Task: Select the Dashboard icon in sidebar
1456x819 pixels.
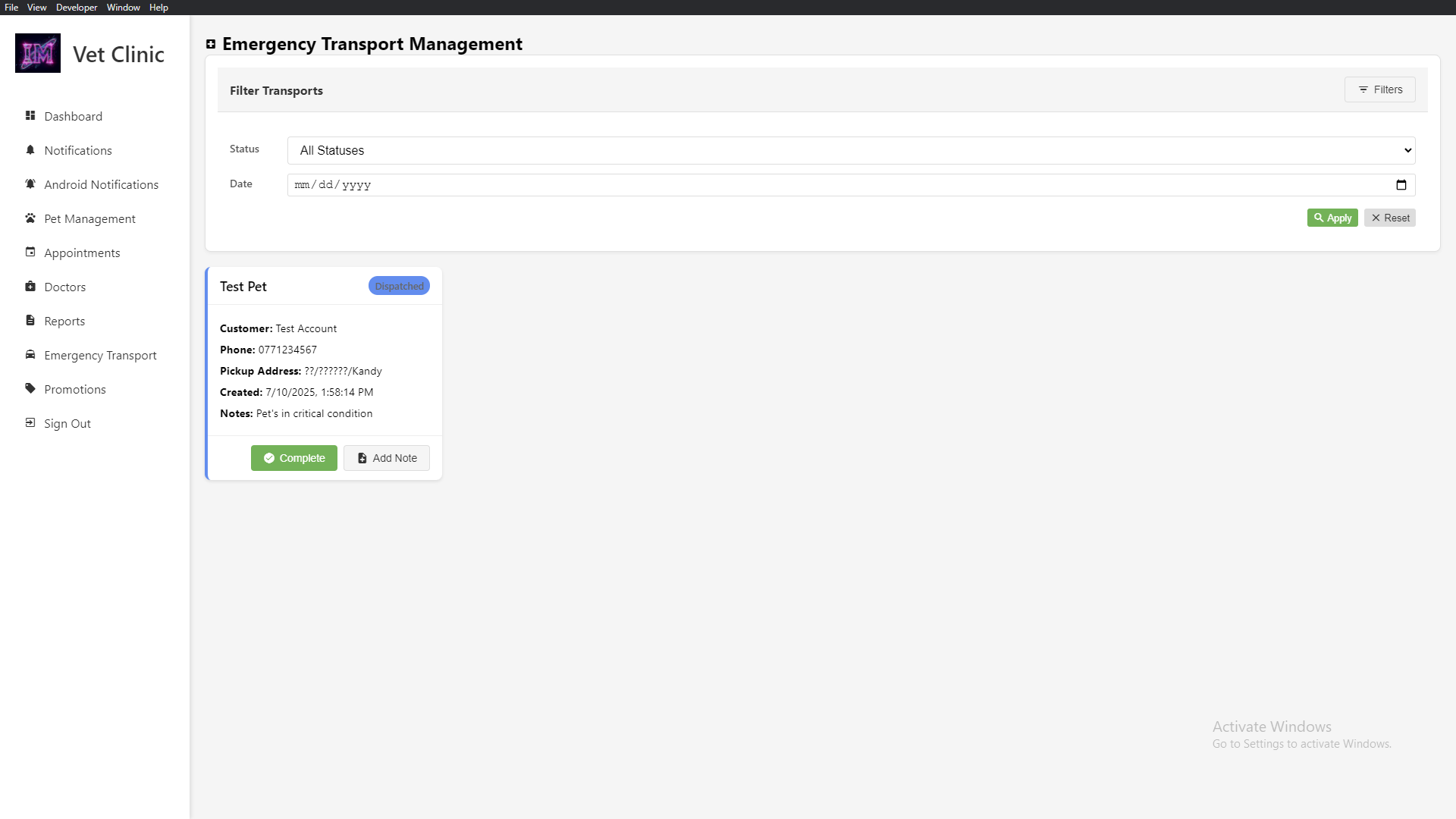Action: 30,116
